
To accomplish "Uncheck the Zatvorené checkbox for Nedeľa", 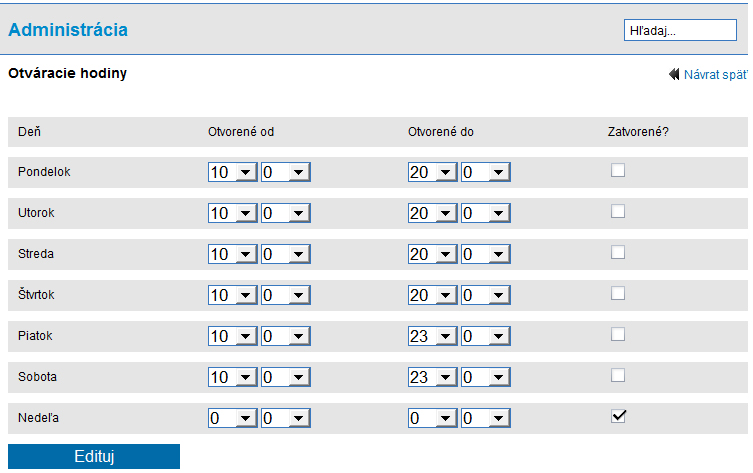I will pyautogui.click(x=618, y=416).
